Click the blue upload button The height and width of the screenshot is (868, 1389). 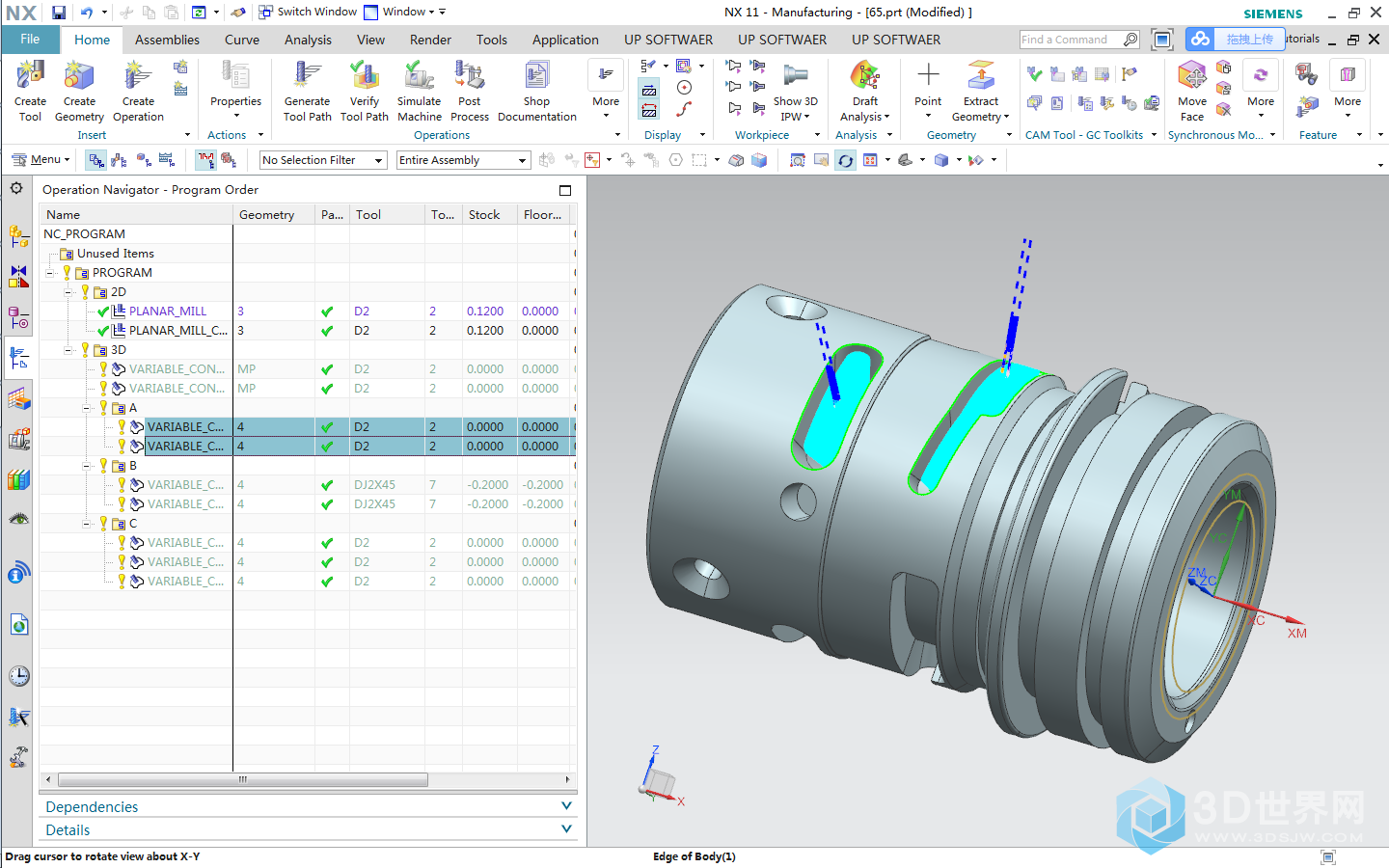pyautogui.click(x=1236, y=39)
